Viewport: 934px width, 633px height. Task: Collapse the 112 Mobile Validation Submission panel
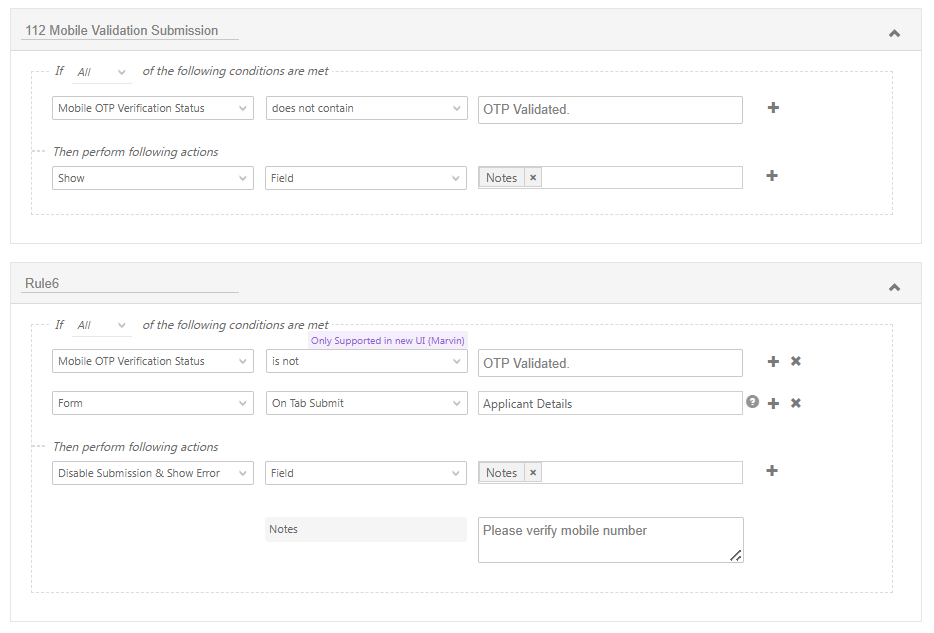[894, 33]
